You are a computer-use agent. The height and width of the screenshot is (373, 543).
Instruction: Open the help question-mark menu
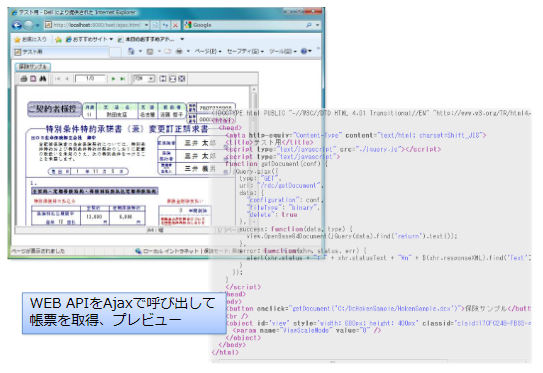(306, 51)
